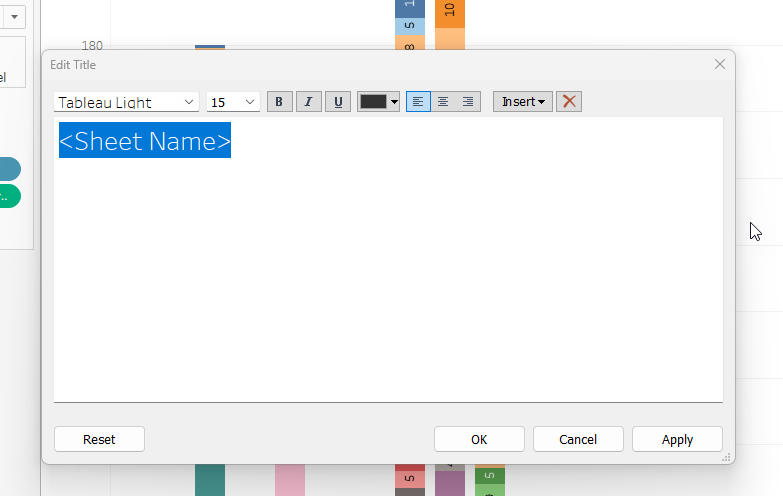
Task: Open the text color picker swatch
Action: pyautogui.click(x=379, y=102)
